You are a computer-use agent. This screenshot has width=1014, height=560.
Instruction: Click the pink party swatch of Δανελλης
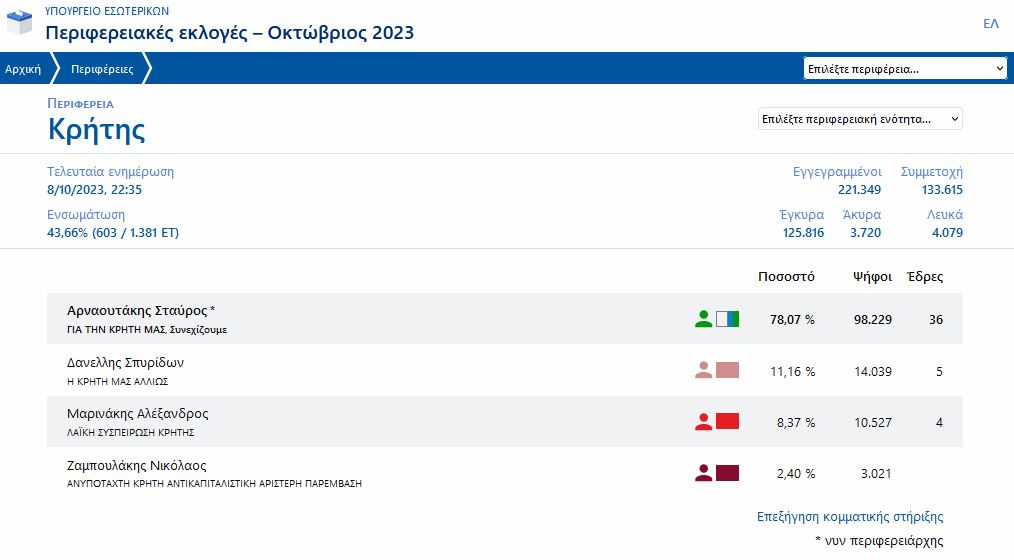pos(727,370)
